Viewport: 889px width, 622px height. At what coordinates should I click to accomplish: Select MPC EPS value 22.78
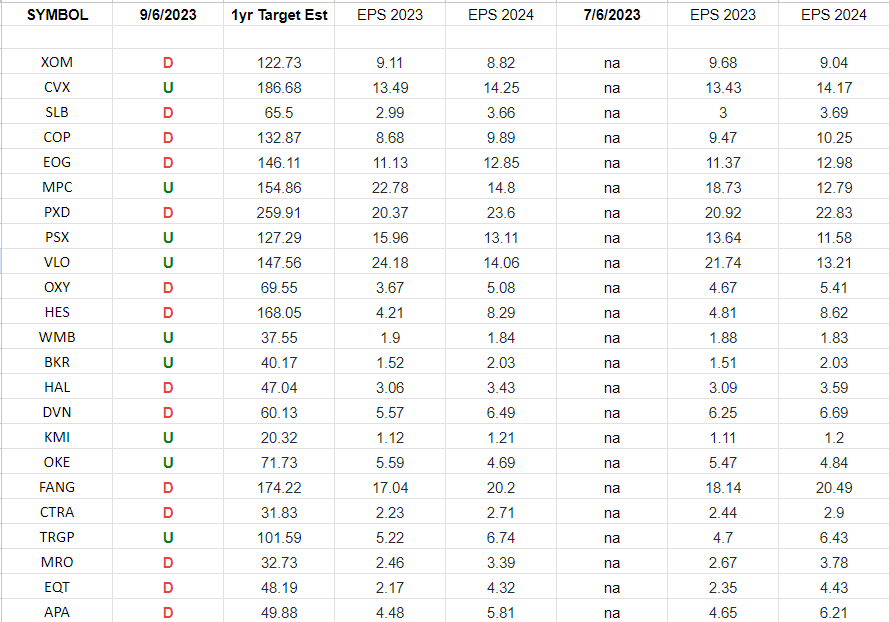point(390,187)
